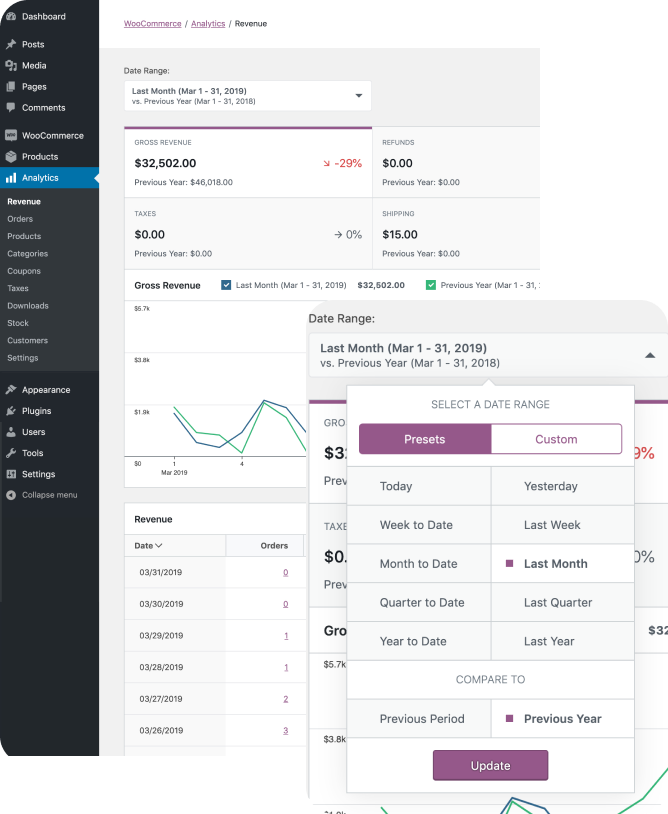The image size is (668, 814).
Task: Click the Posts pin icon
Action: (x=11, y=45)
